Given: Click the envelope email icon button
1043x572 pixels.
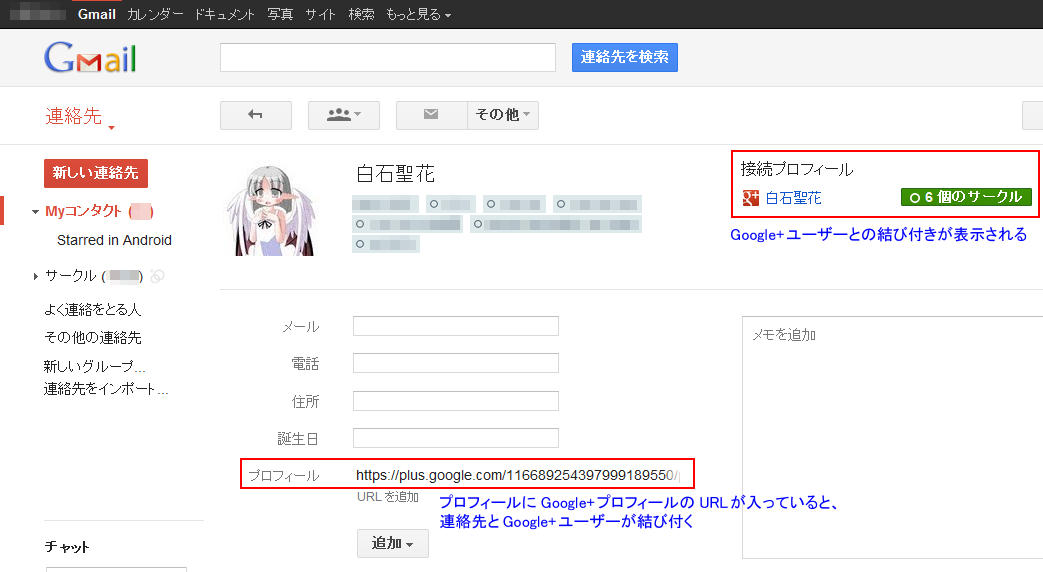Looking at the screenshot, I should [431, 115].
